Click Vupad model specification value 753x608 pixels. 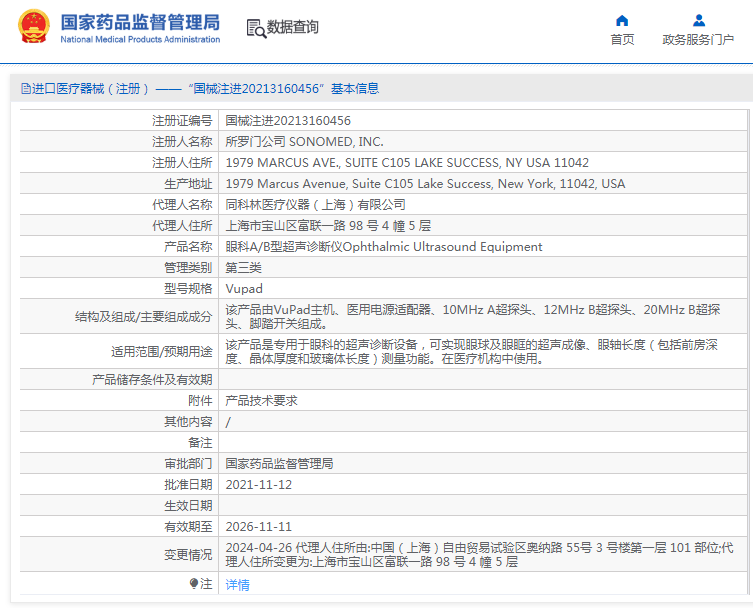[244, 289]
